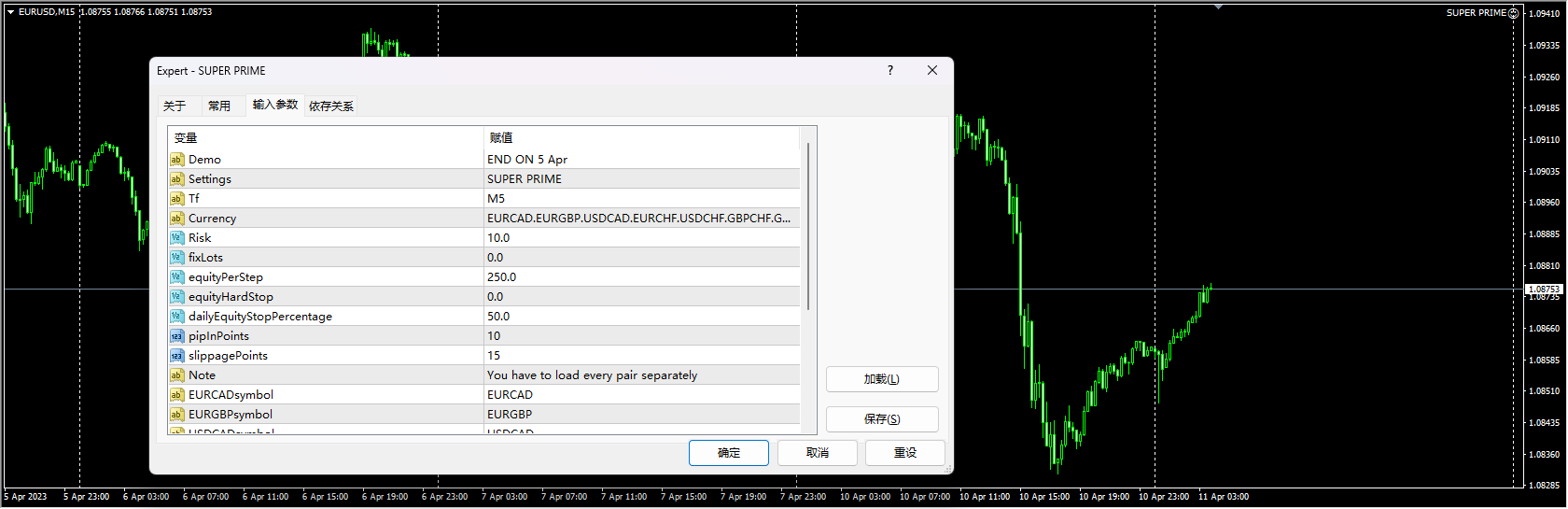Click the 加载(L) button
Image resolution: width=1568 pixels, height=509 pixels.
pos(882,379)
